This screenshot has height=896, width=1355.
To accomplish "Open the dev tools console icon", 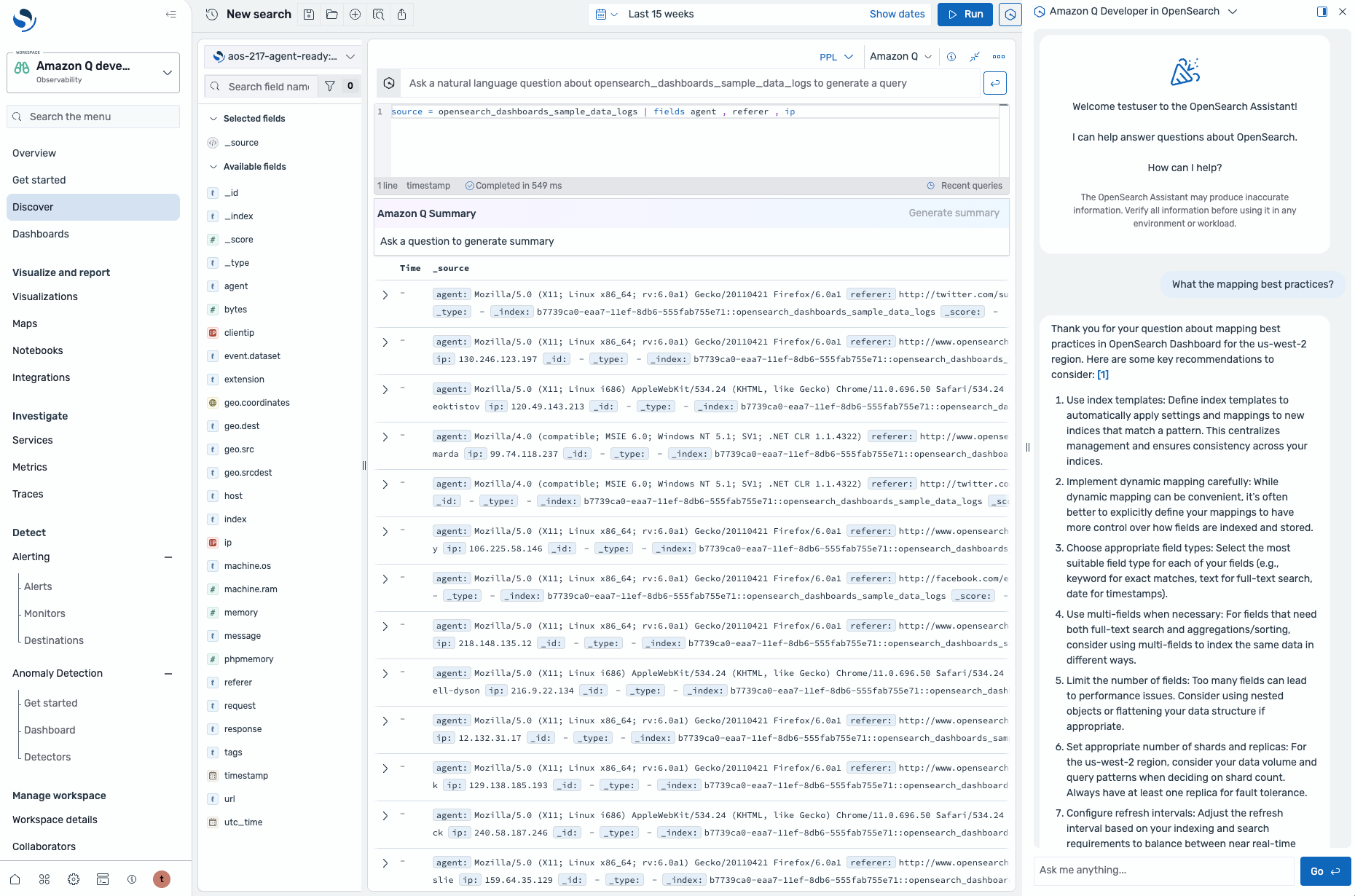I will tap(103, 879).
